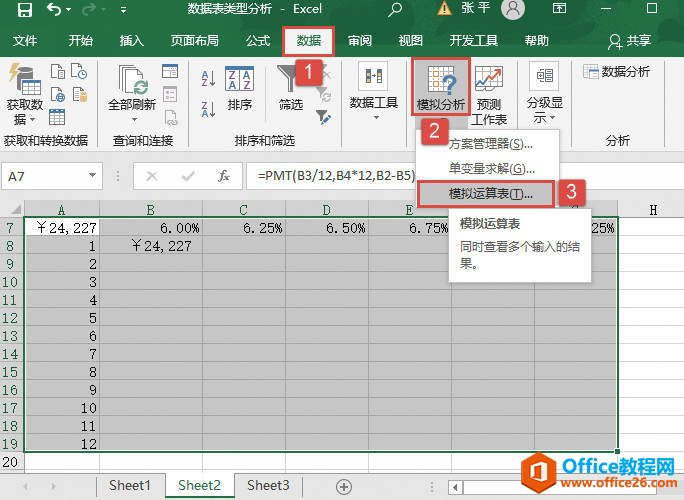The height and width of the screenshot is (500, 684).
Task: Click the Reapply filter icon
Action: pos(323,94)
